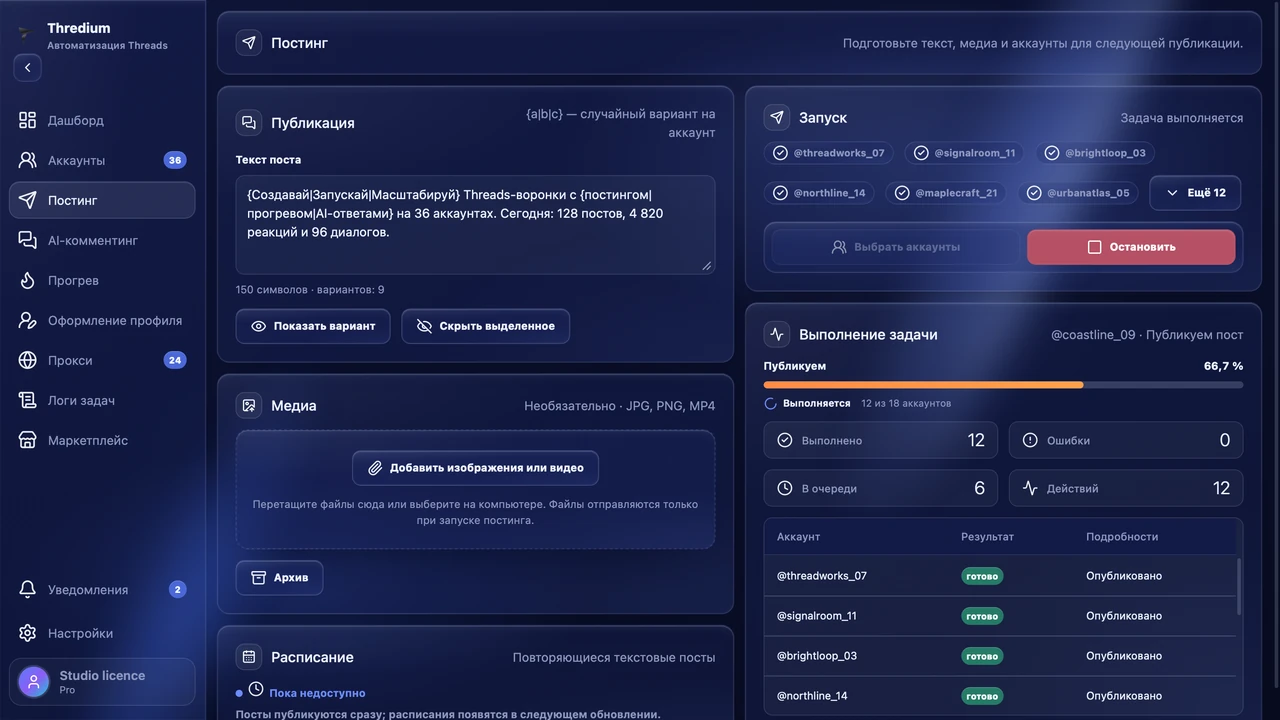Expand the Ещё 12 accounts list
1280x720 pixels.
1196,193
